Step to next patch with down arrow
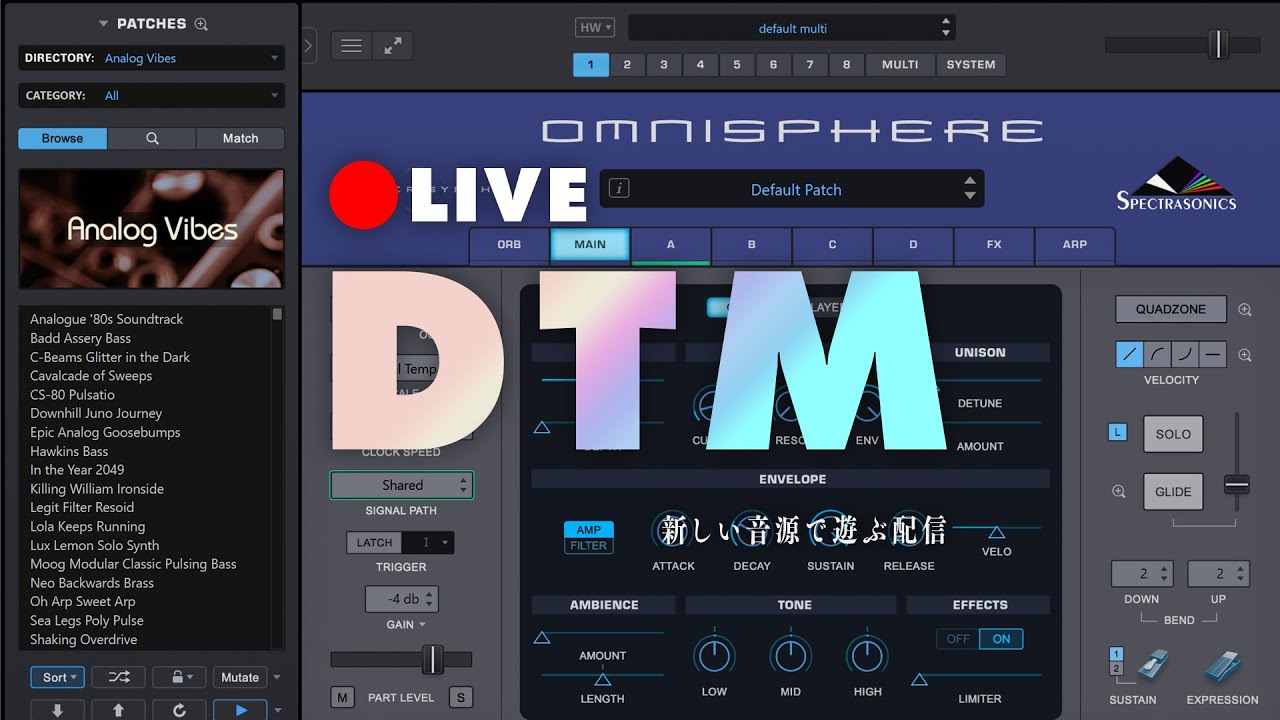This screenshot has height=720, width=1280. [57, 710]
